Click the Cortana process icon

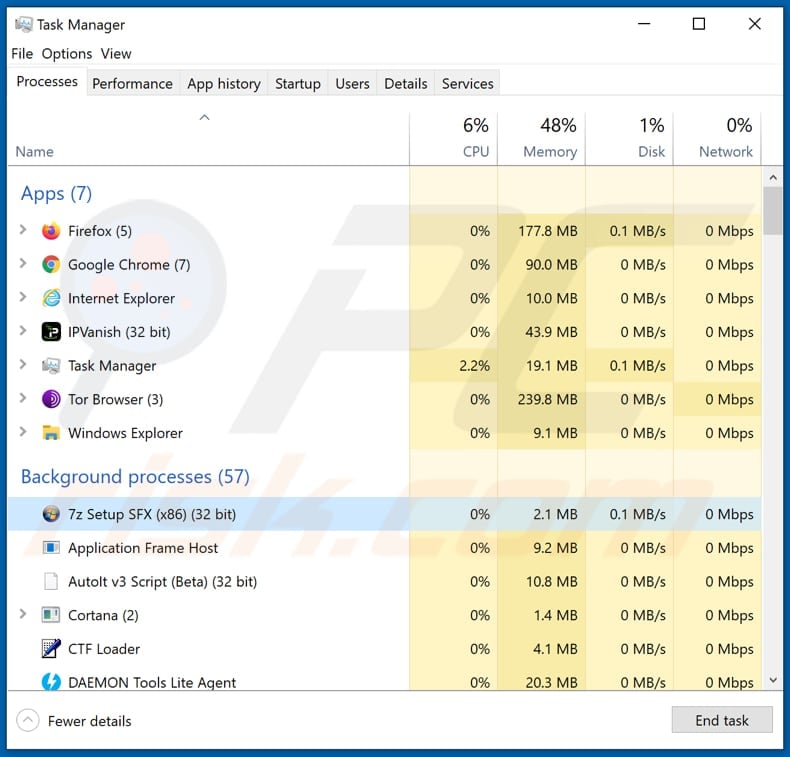tap(51, 615)
